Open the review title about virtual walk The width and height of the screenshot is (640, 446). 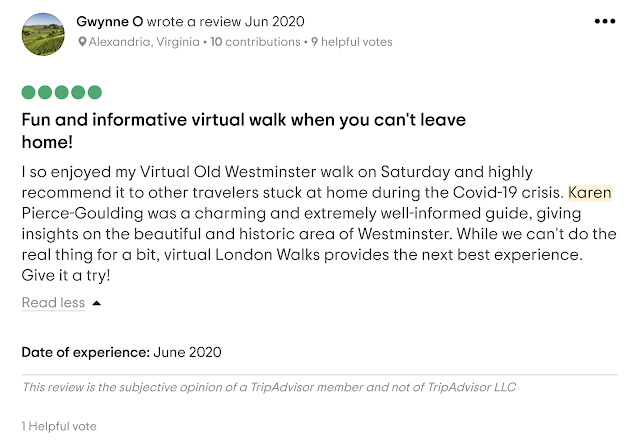click(x=243, y=131)
